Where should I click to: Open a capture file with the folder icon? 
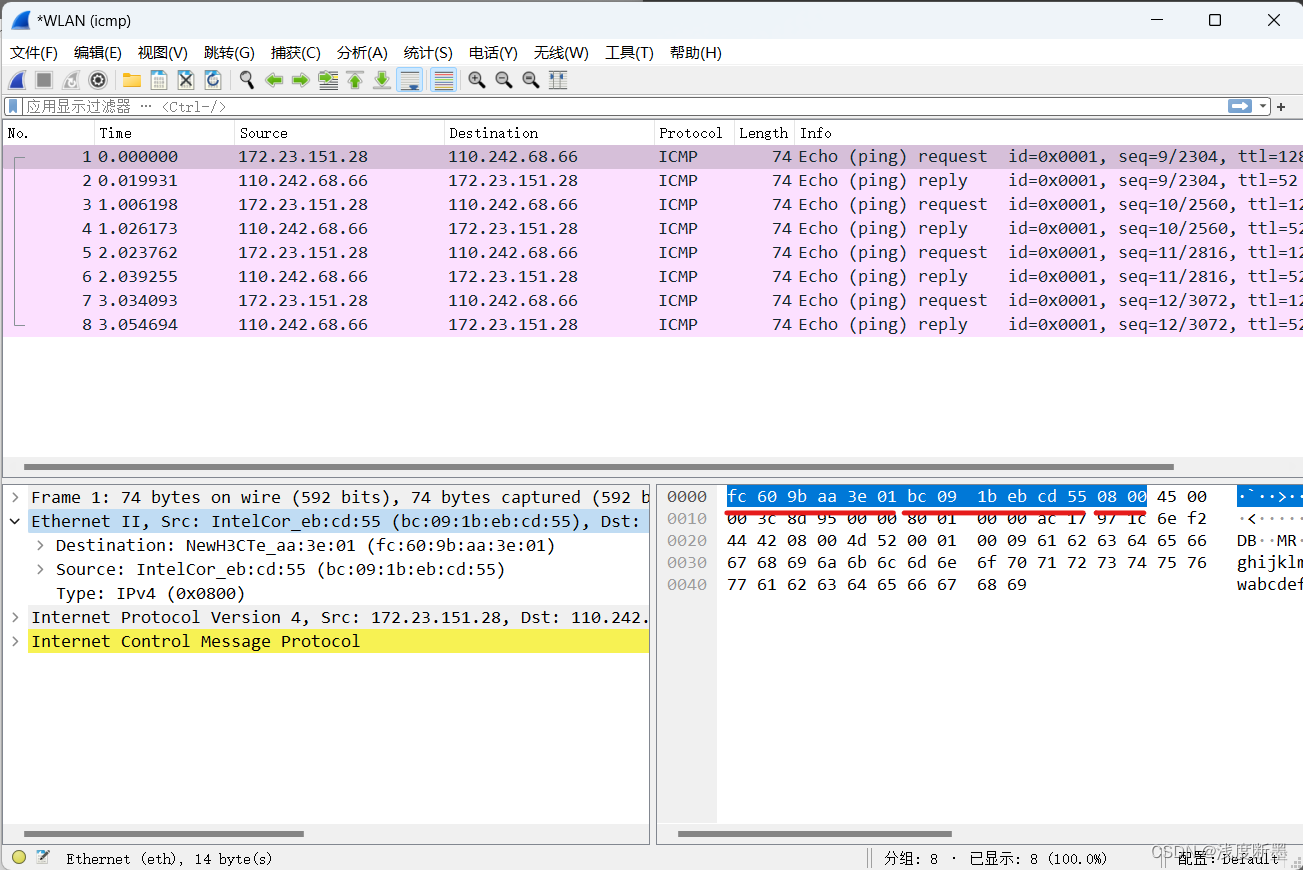click(x=131, y=80)
